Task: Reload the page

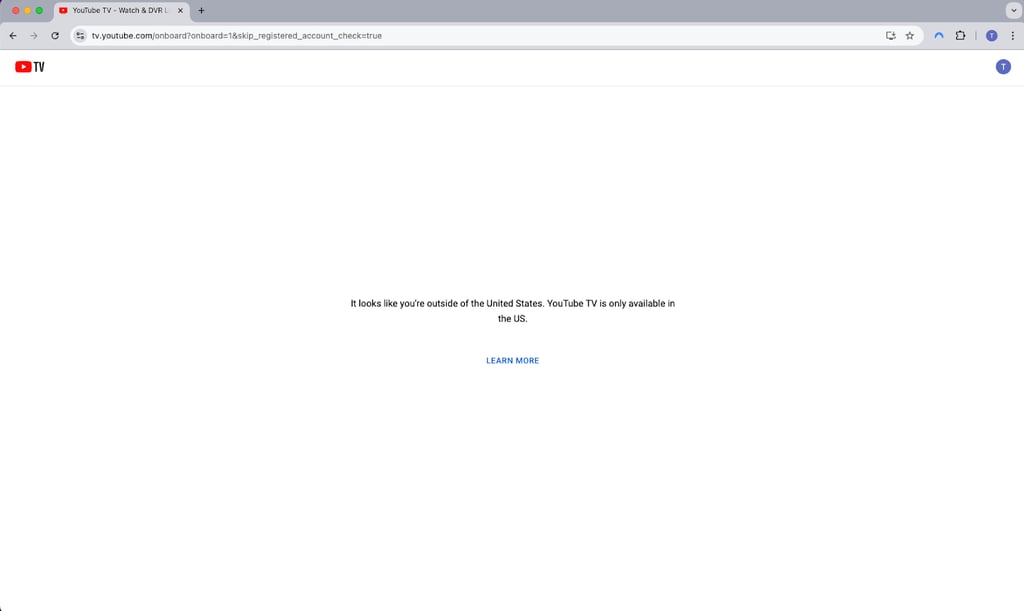Action: pos(55,36)
